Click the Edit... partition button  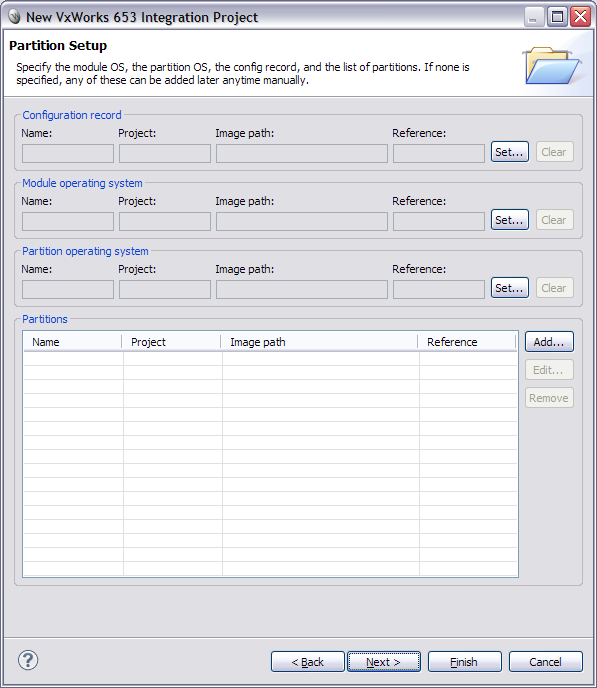[549, 370]
